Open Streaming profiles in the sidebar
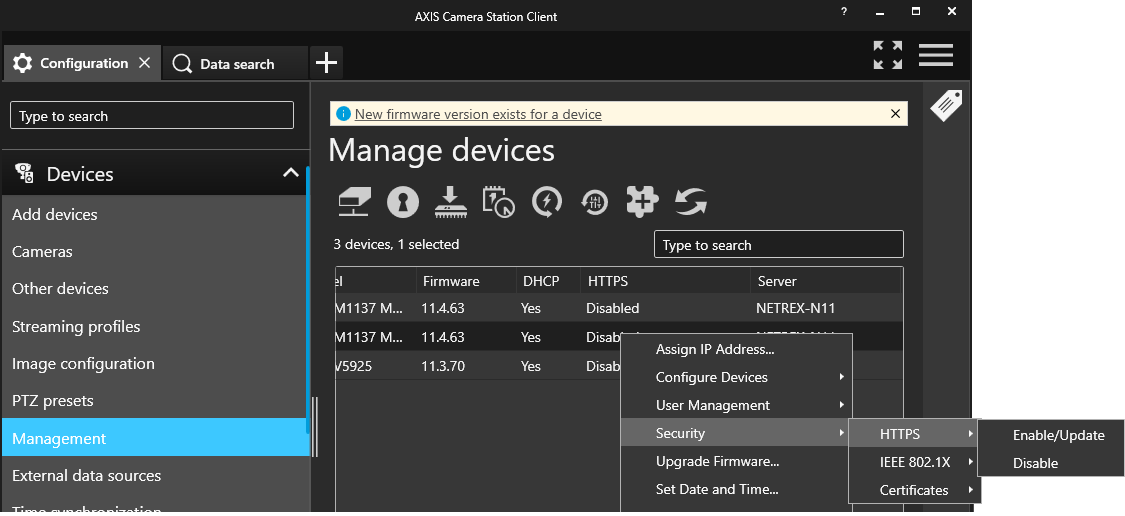1125x516 pixels. [x=154, y=326]
